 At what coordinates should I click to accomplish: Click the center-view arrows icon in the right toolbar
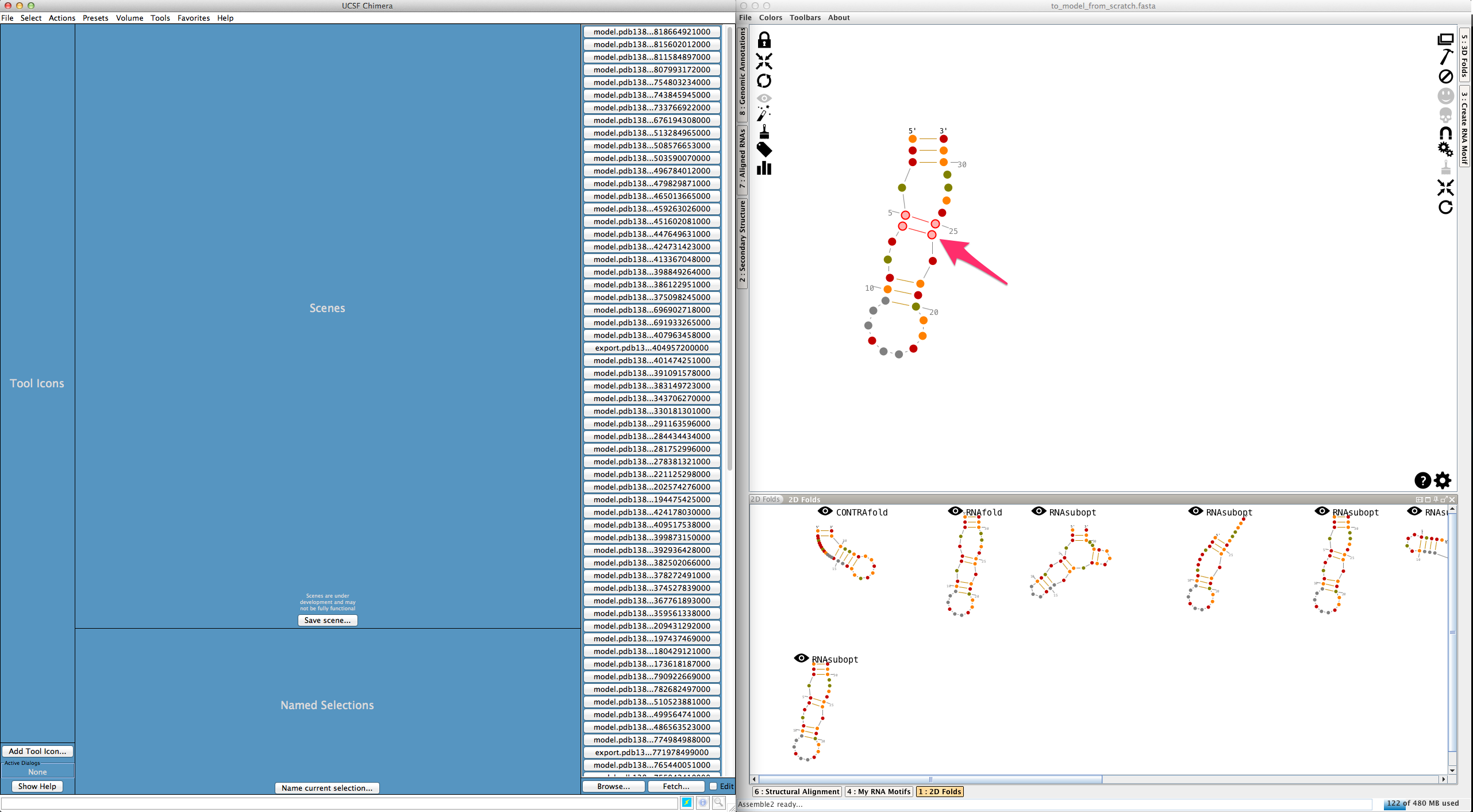[x=1445, y=187]
